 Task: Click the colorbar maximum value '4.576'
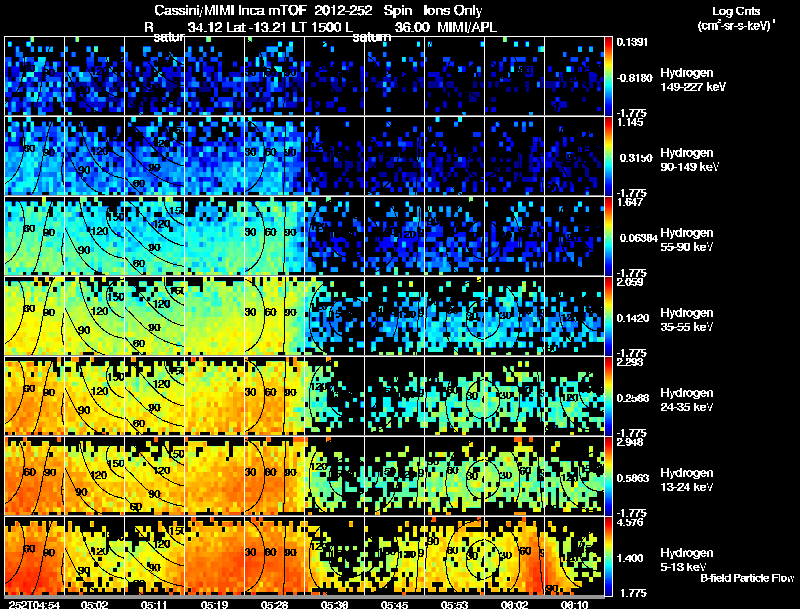coord(630,522)
